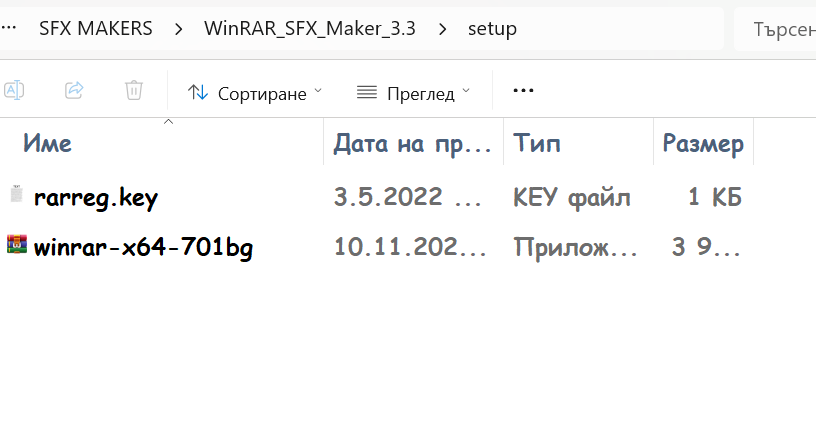Click the search box field
Image resolution: width=816 pixels, height=432 pixels.
coord(775,29)
